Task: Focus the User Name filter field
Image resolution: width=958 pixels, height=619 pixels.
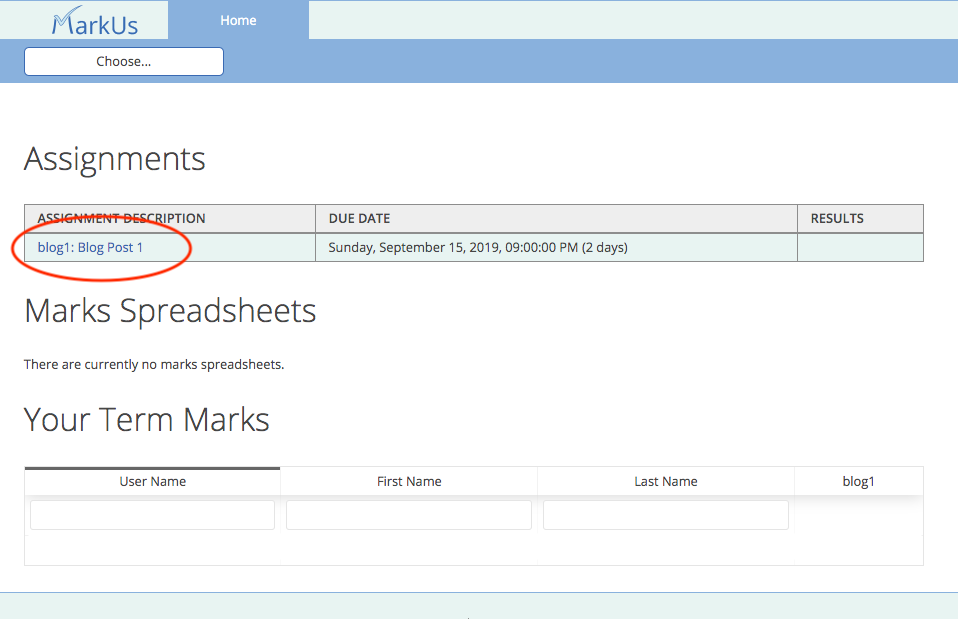Action: point(153,515)
